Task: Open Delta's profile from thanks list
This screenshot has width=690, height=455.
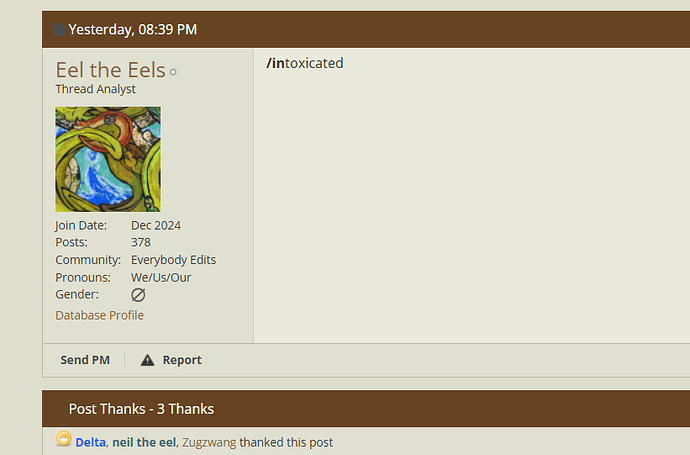Action: (91, 442)
